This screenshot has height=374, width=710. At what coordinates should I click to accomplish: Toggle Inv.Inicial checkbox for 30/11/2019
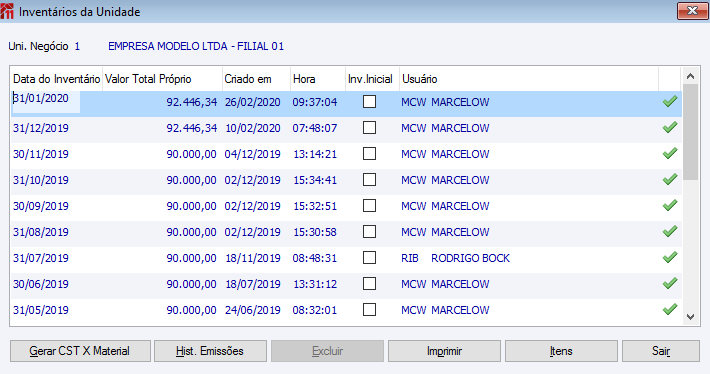tap(369, 154)
